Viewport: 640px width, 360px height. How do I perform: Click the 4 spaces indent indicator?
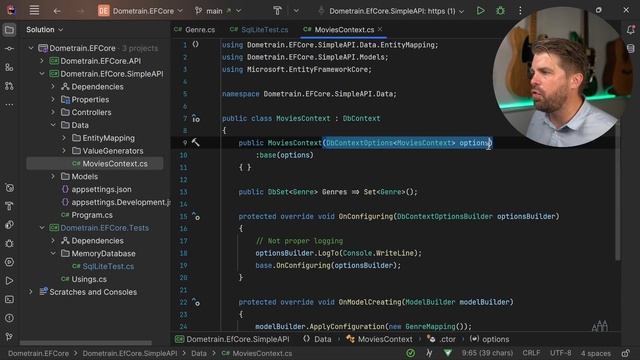tap(596, 353)
